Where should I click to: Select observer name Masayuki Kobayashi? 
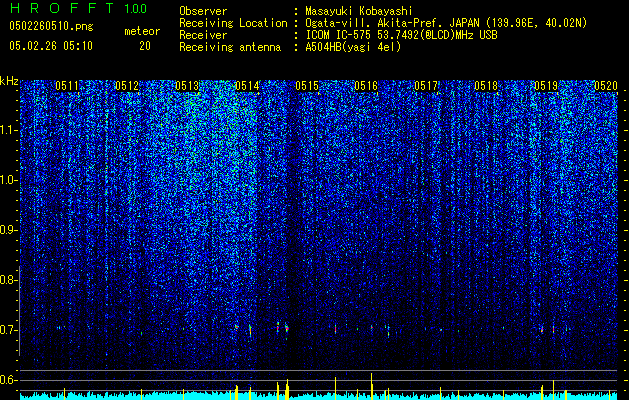pyautogui.click(x=359, y=11)
